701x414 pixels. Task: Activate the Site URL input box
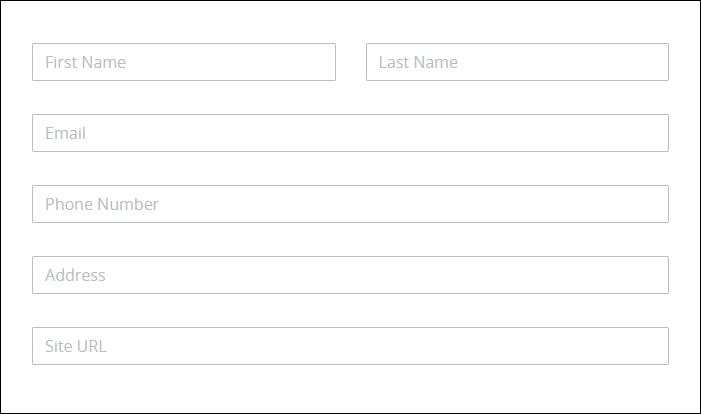(x=350, y=346)
